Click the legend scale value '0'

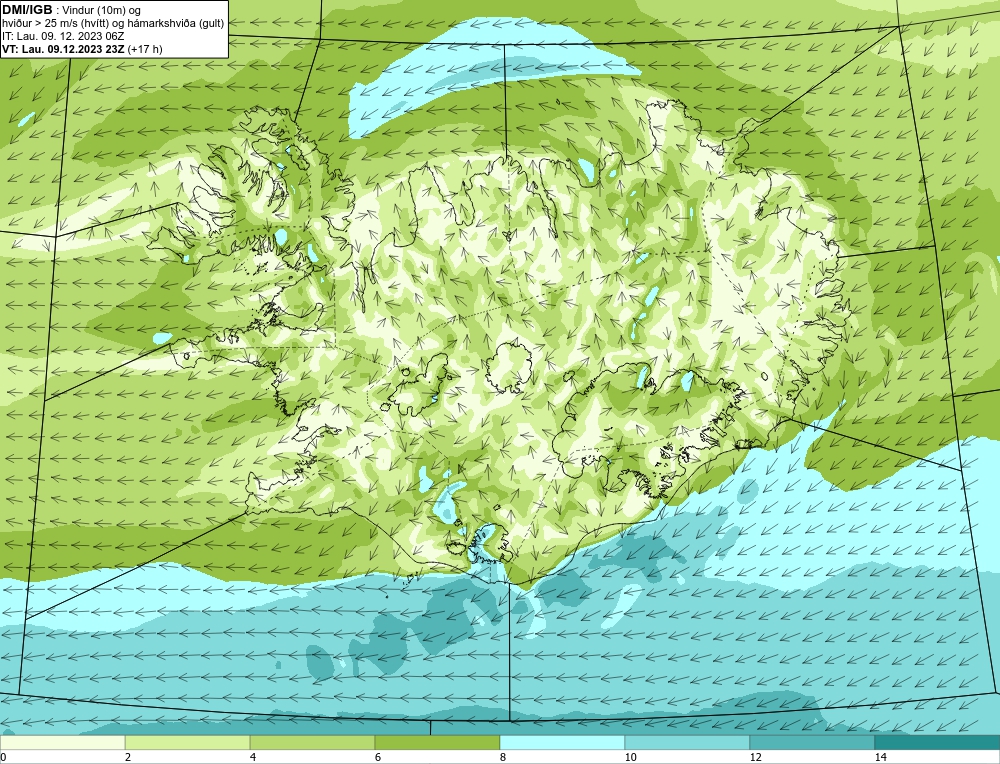pyautogui.click(x=3, y=757)
